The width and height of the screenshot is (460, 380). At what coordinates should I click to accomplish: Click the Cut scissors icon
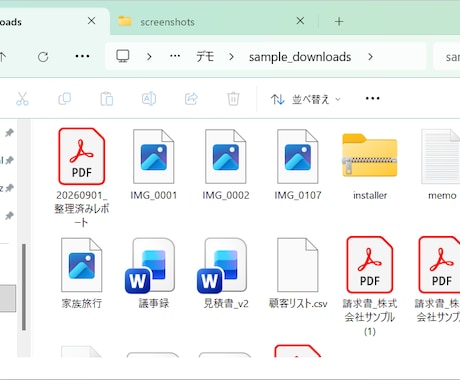[22, 99]
